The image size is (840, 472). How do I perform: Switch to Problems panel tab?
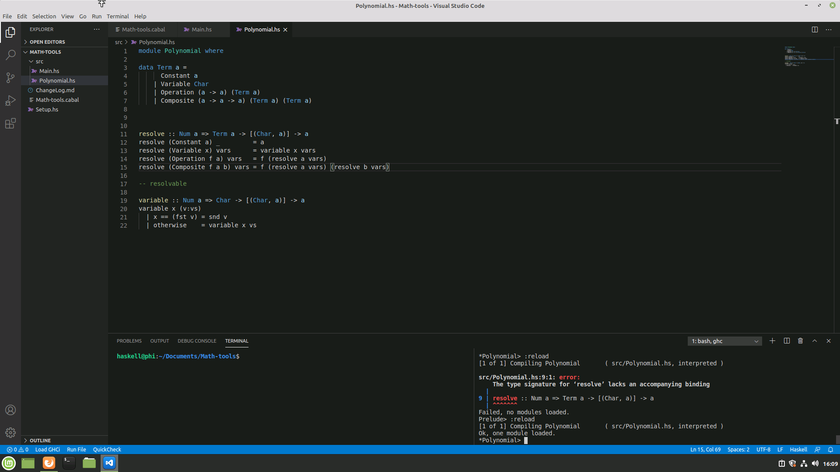tap(129, 341)
